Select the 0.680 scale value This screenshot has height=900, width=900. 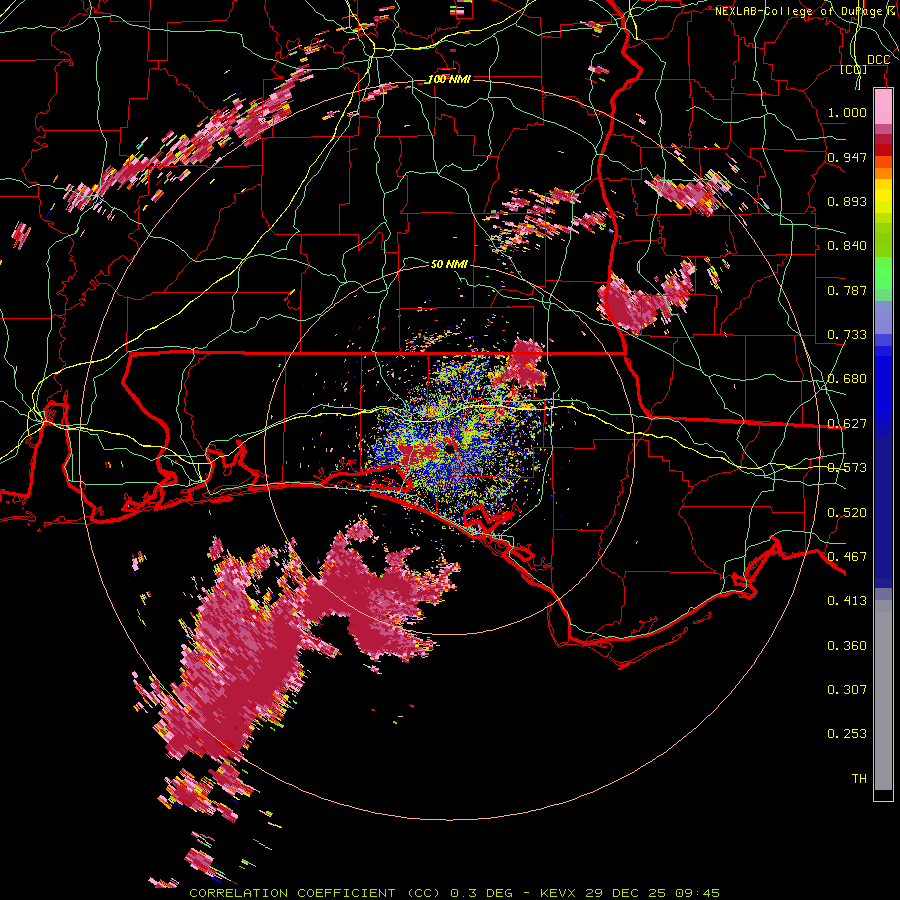click(847, 379)
